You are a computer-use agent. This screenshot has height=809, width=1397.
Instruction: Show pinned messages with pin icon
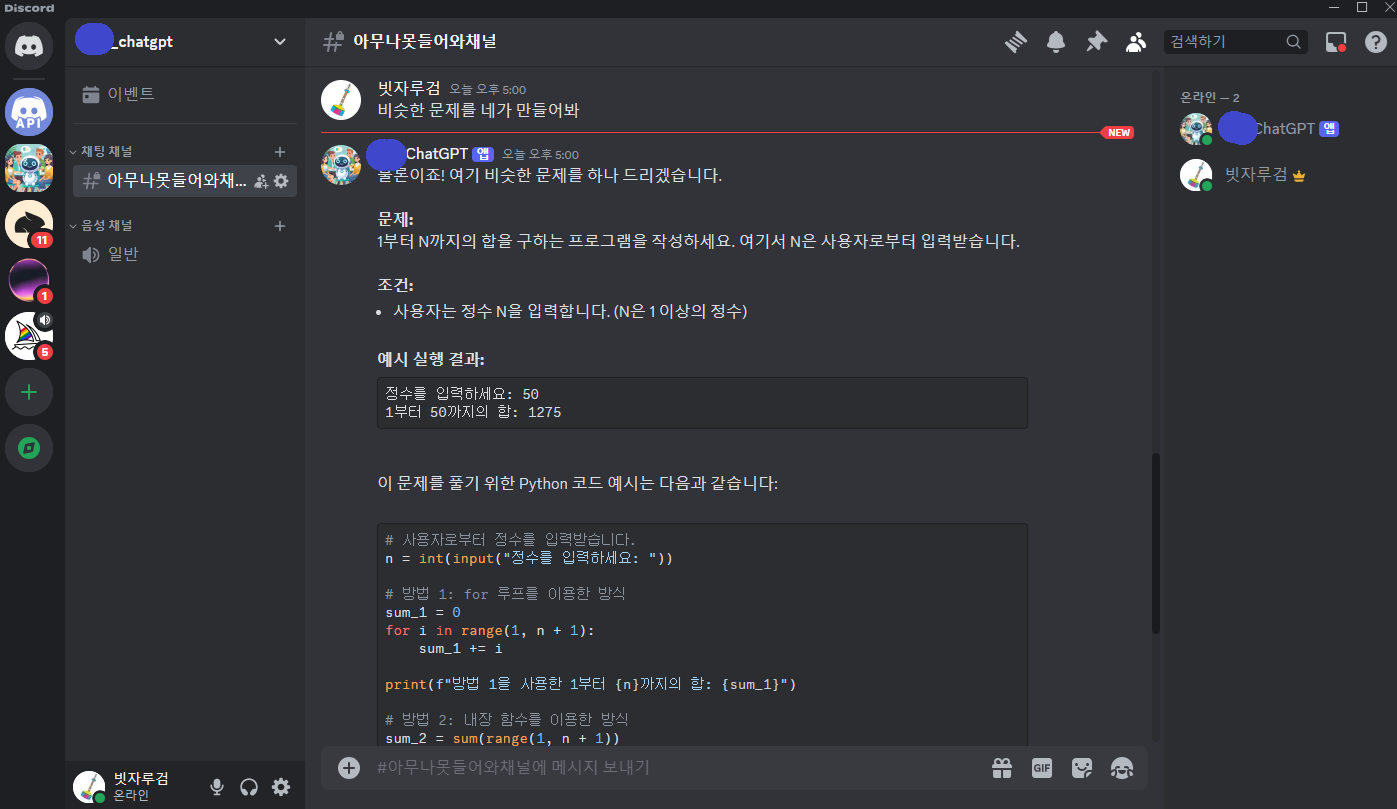pyautogui.click(x=1096, y=42)
